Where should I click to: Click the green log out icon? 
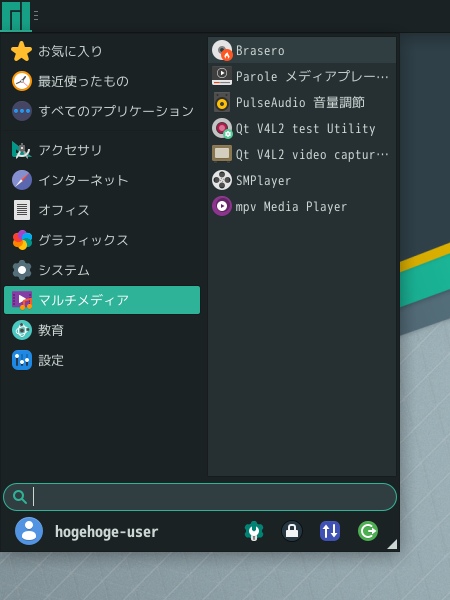click(x=368, y=531)
